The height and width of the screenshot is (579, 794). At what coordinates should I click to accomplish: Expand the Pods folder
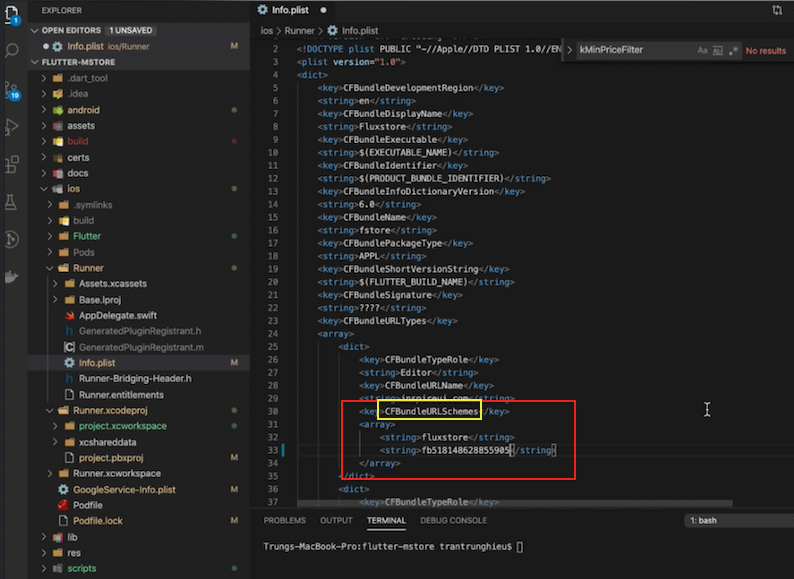click(x=50, y=252)
